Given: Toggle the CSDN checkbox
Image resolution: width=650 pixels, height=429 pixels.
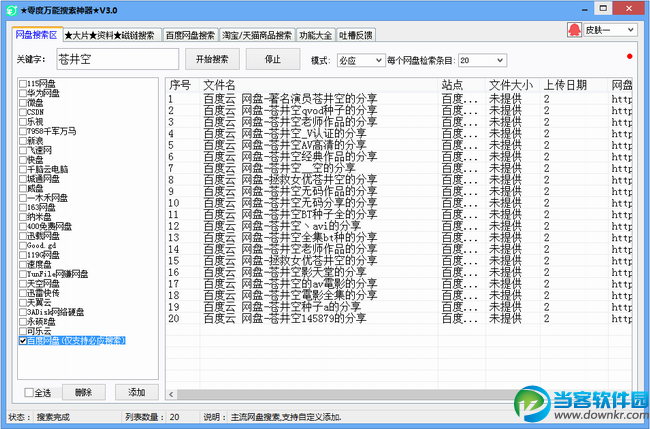Looking at the screenshot, I should (23, 112).
